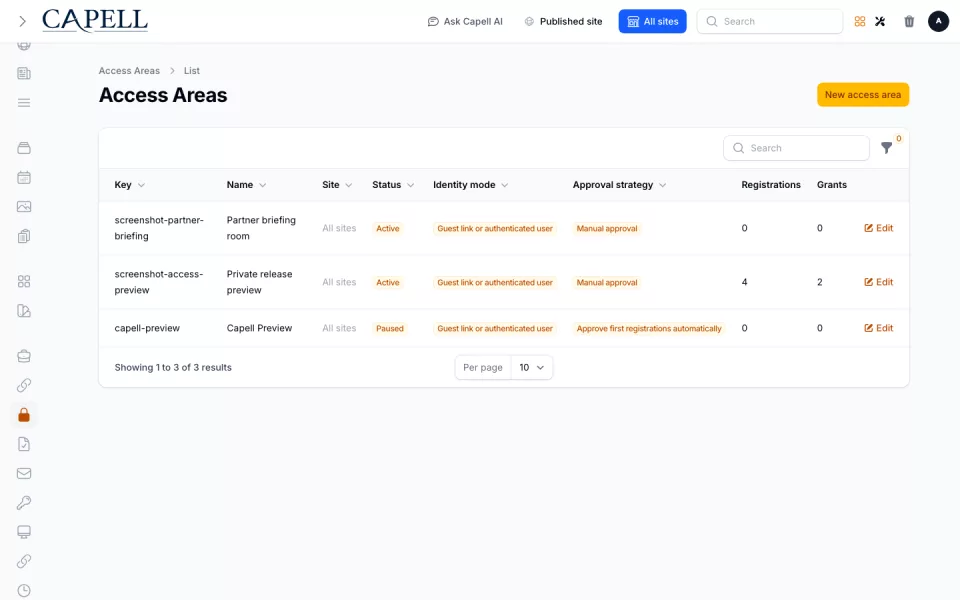Sort the table by the Name column
Screen dimensions: 960x600
(246, 185)
